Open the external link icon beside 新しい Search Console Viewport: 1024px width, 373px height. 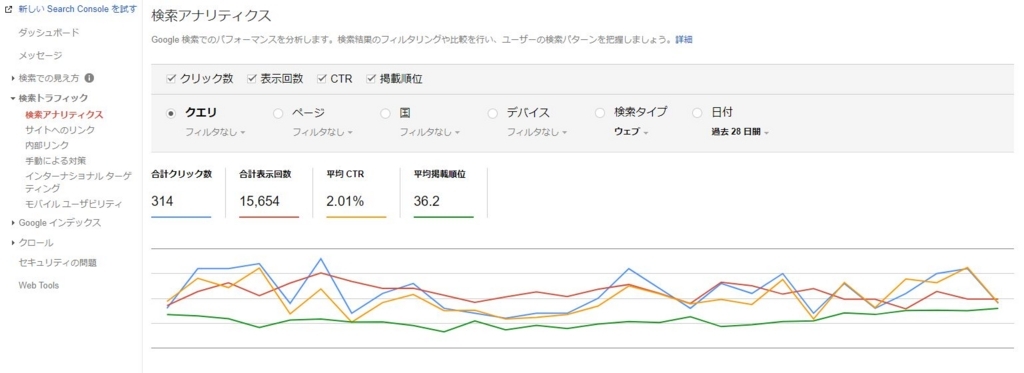pyautogui.click(x=9, y=10)
